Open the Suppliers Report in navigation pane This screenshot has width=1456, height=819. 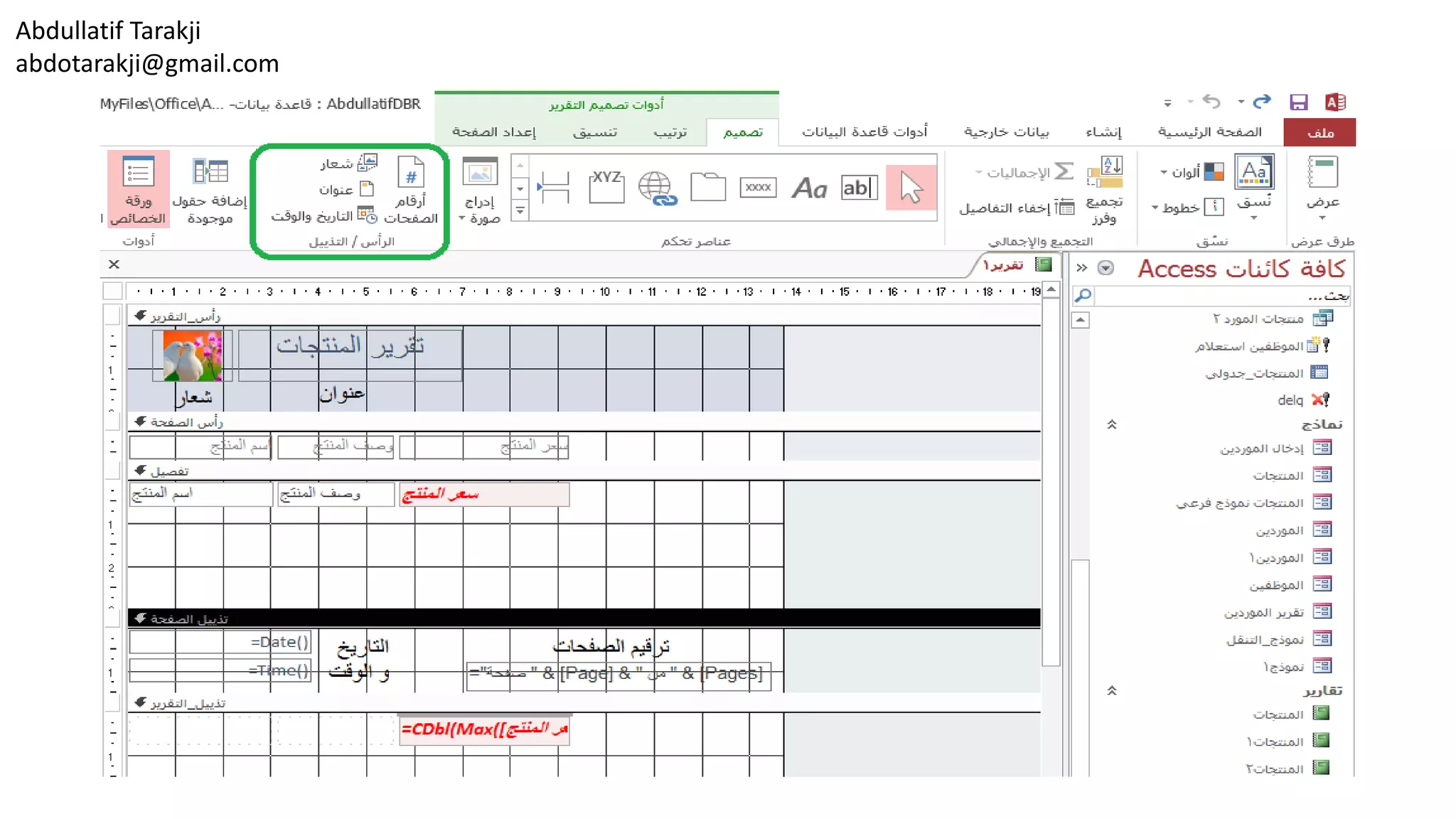pyautogui.click(x=1264, y=611)
